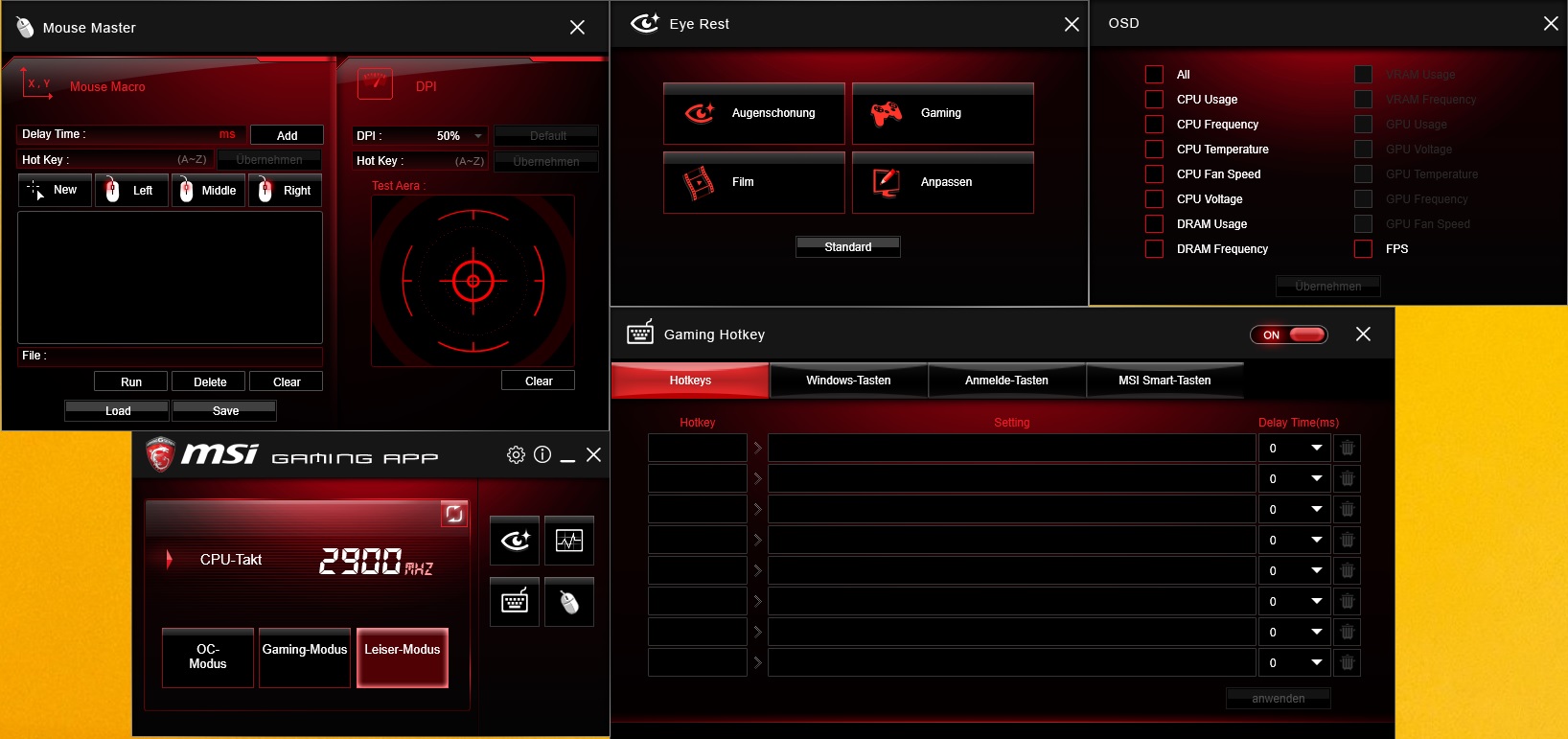This screenshot has height=739, width=1568.
Task: Check CPU Frequency in OSD
Action: click(1155, 125)
